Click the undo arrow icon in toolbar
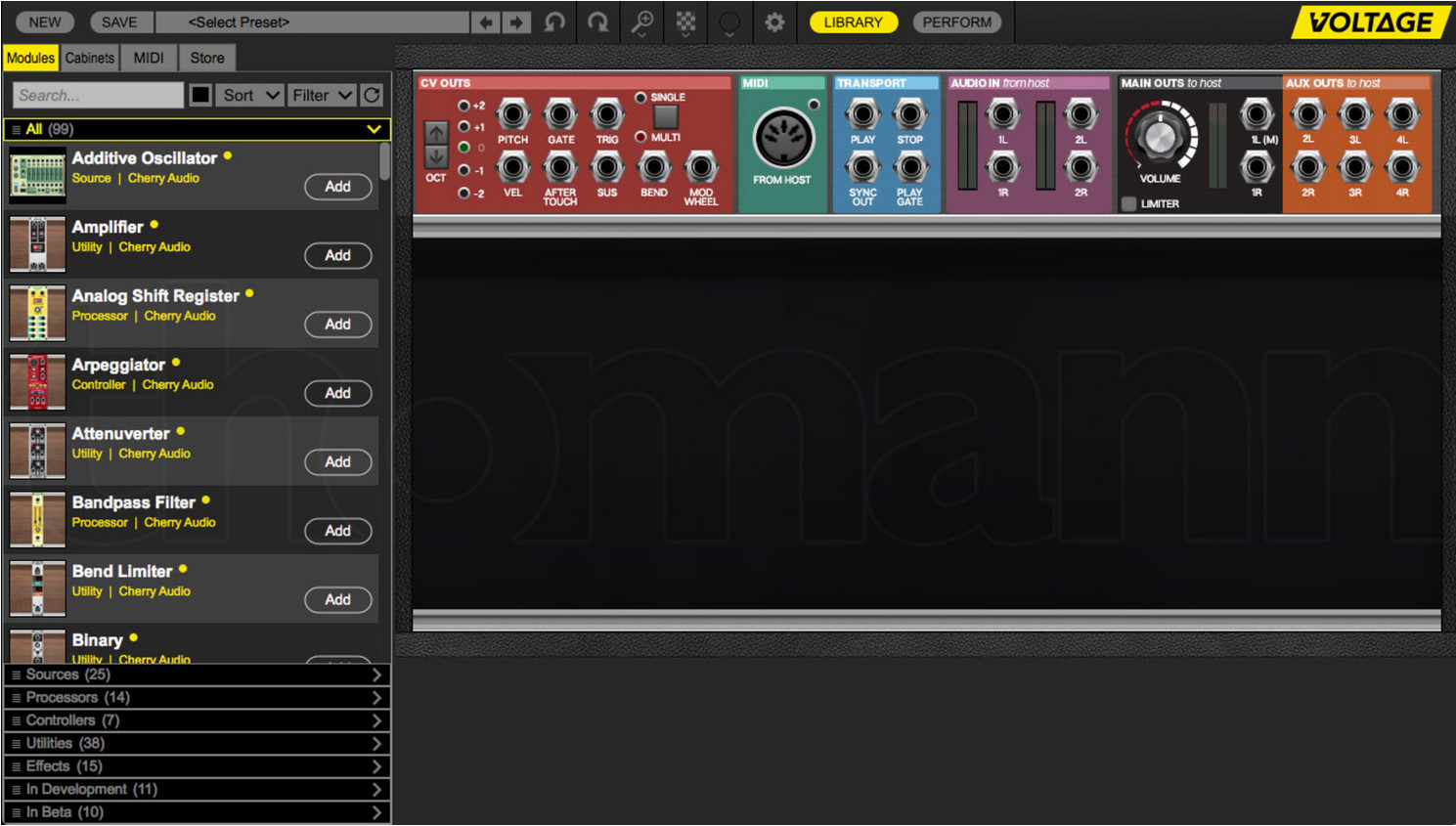The height and width of the screenshot is (826, 1456). pyautogui.click(x=555, y=22)
